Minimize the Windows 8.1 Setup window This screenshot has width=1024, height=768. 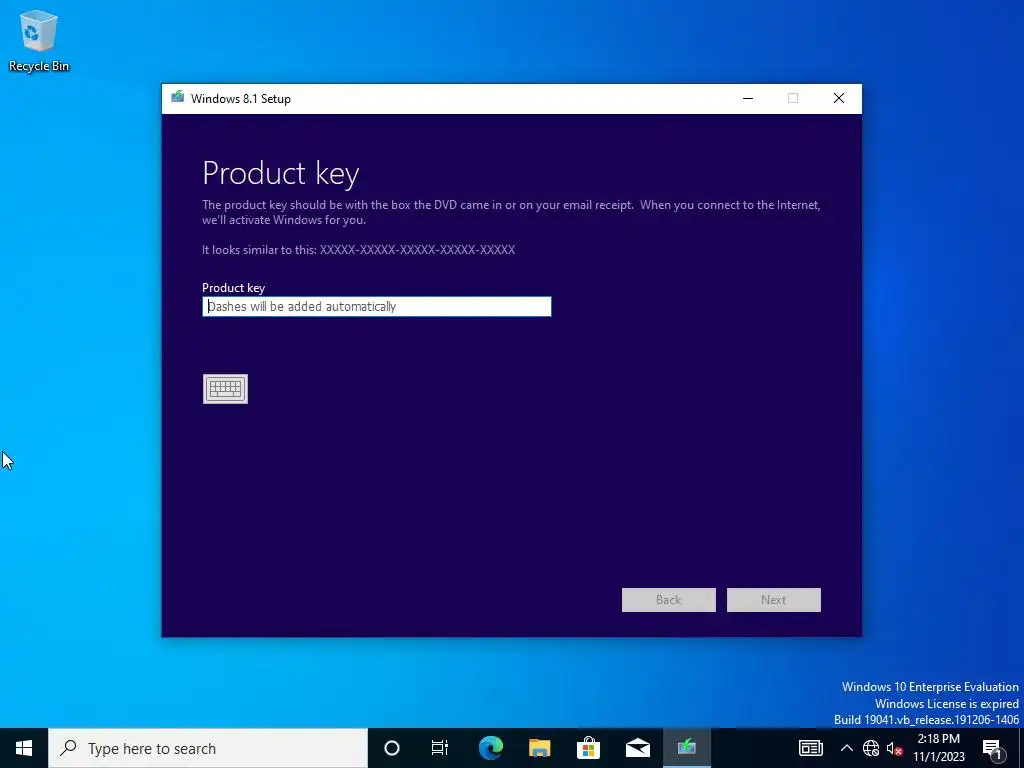(748, 98)
